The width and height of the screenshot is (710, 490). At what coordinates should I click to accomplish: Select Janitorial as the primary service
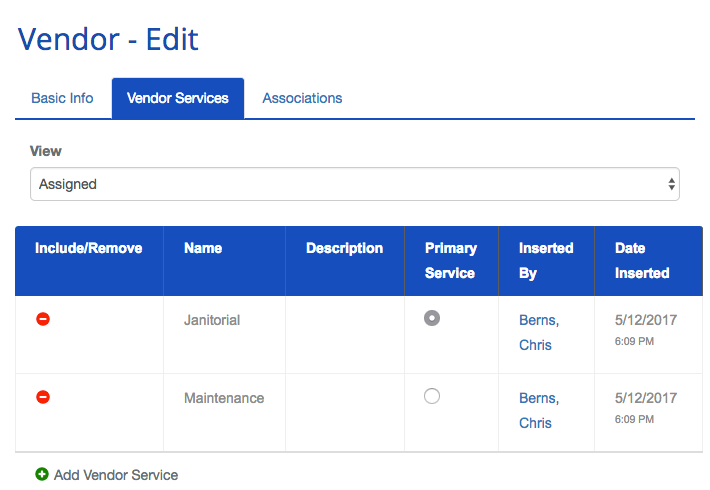(432, 318)
